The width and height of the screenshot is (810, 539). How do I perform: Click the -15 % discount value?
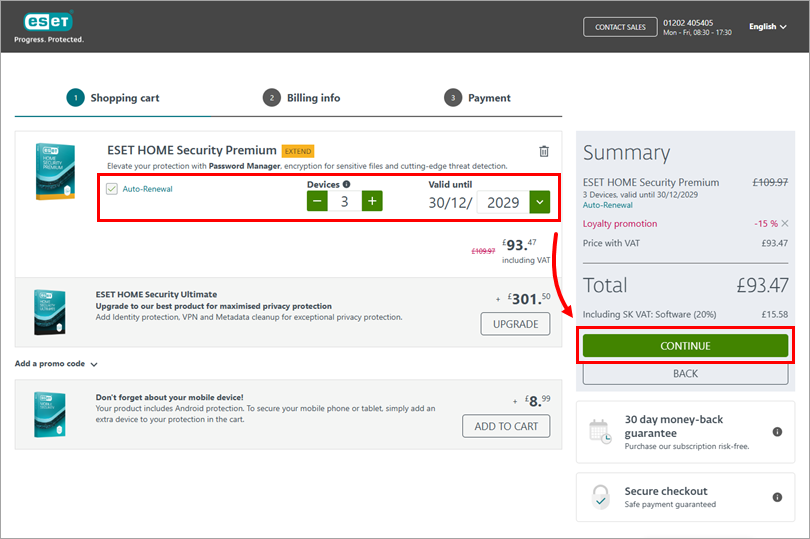[766, 224]
